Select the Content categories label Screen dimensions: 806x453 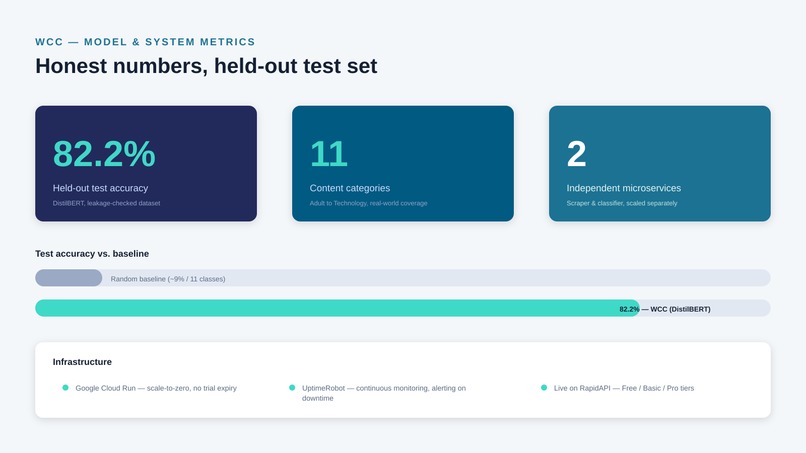(350, 188)
